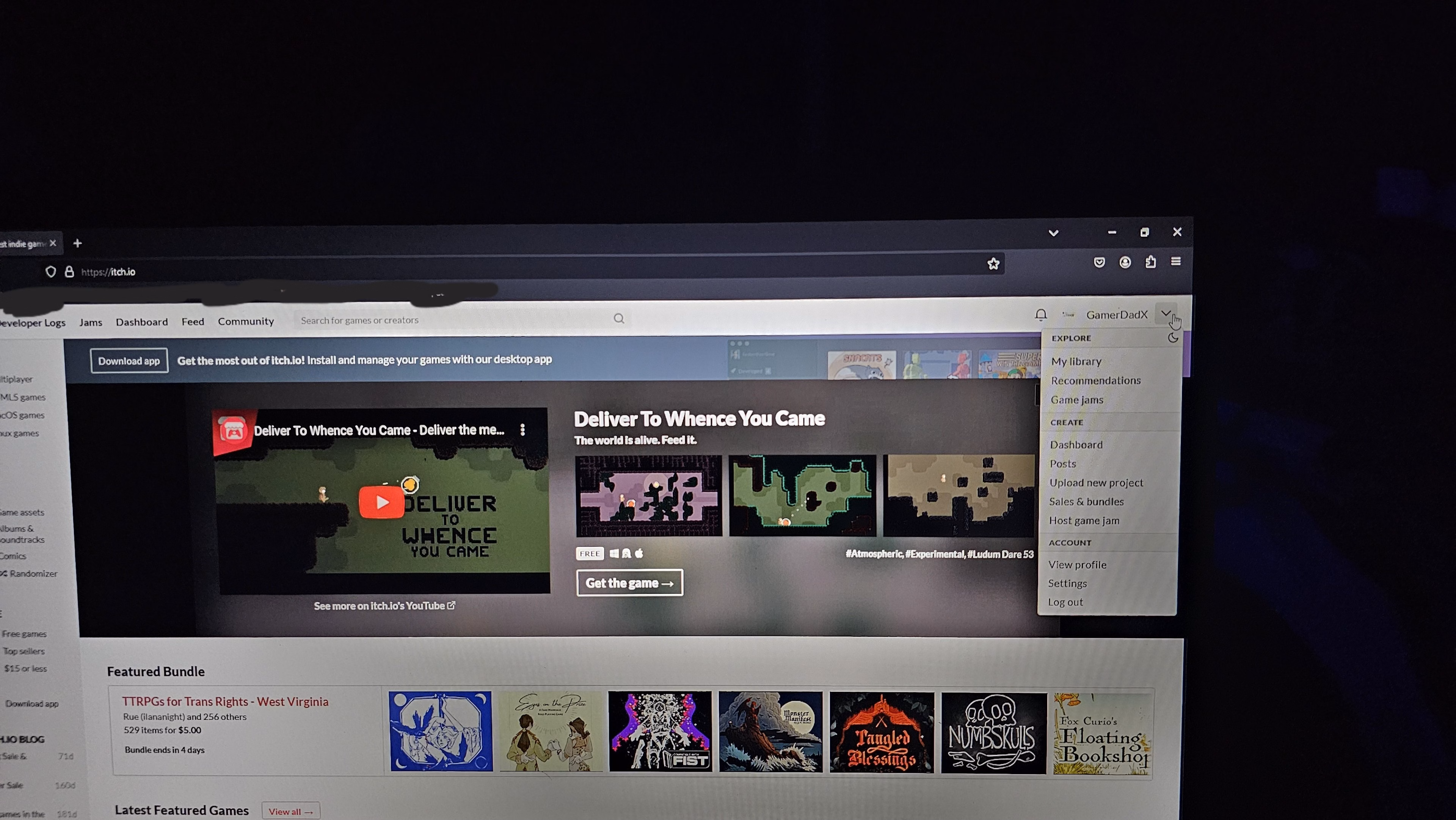1456x820 pixels.
Task: Click the search magnifier icon
Action: tap(619, 318)
